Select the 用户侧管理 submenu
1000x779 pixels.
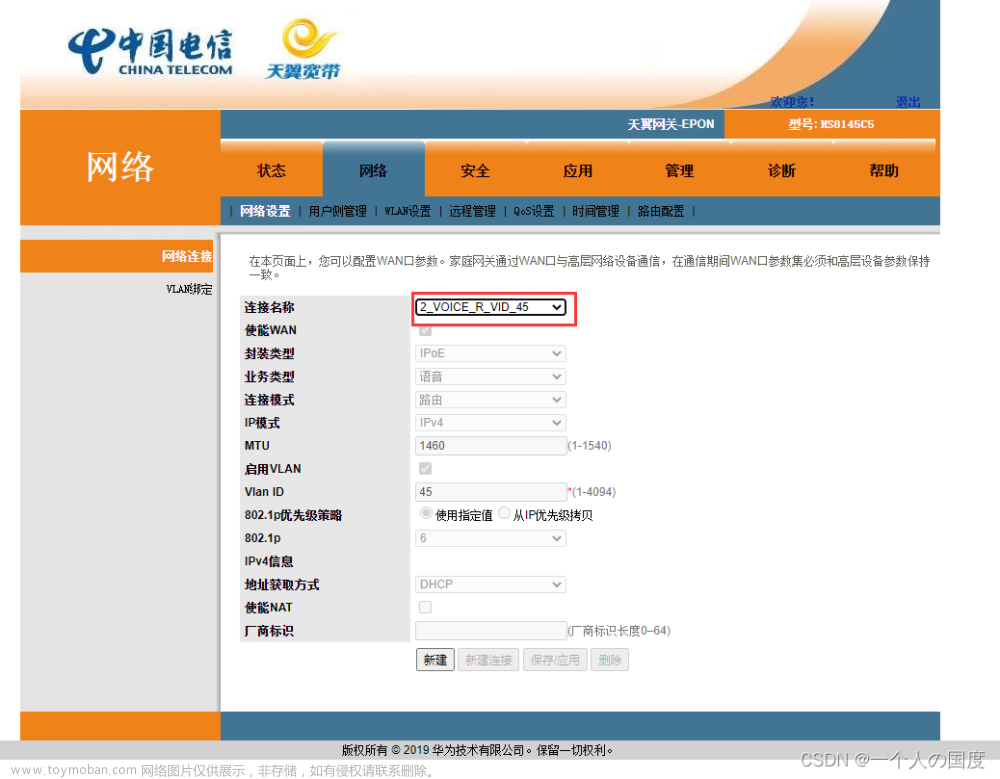[337, 211]
